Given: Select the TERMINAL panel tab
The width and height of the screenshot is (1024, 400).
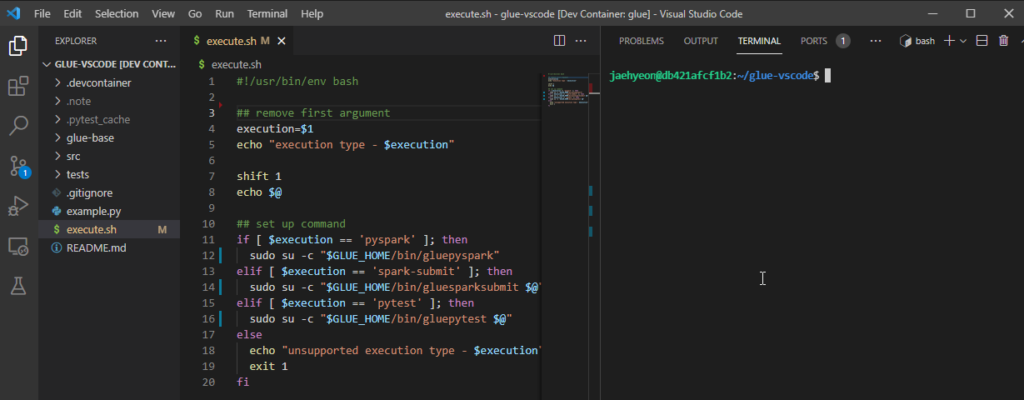Looking at the screenshot, I should 759,41.
